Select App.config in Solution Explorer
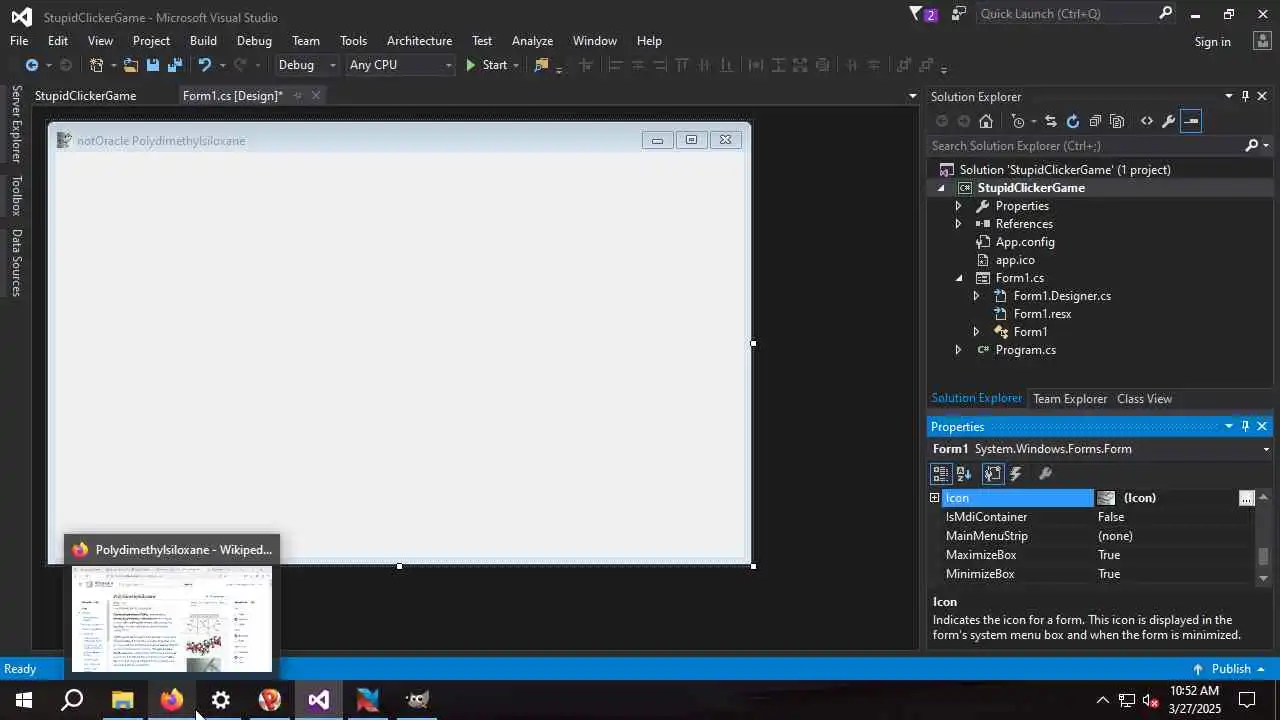The width and height of the screenshot is (1280, 720). pyautogui.click(x=1025, y=242)
